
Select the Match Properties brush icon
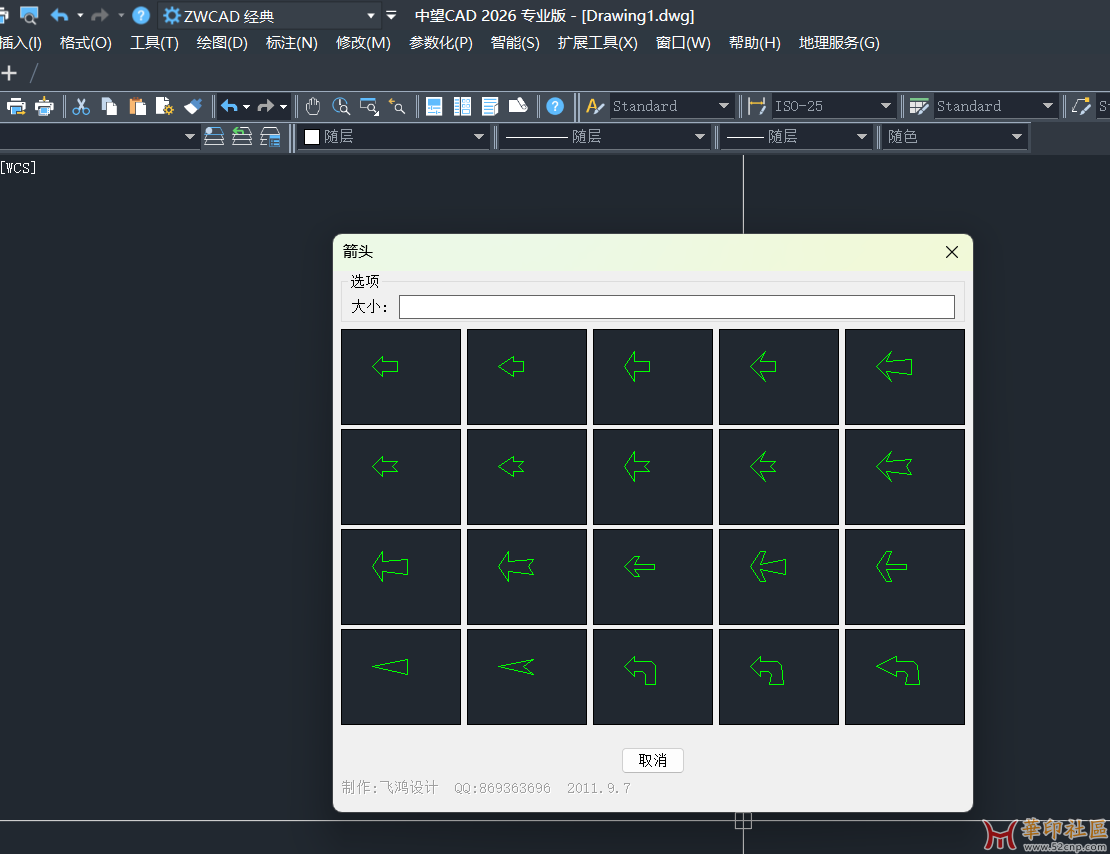[x=193, y=106]
